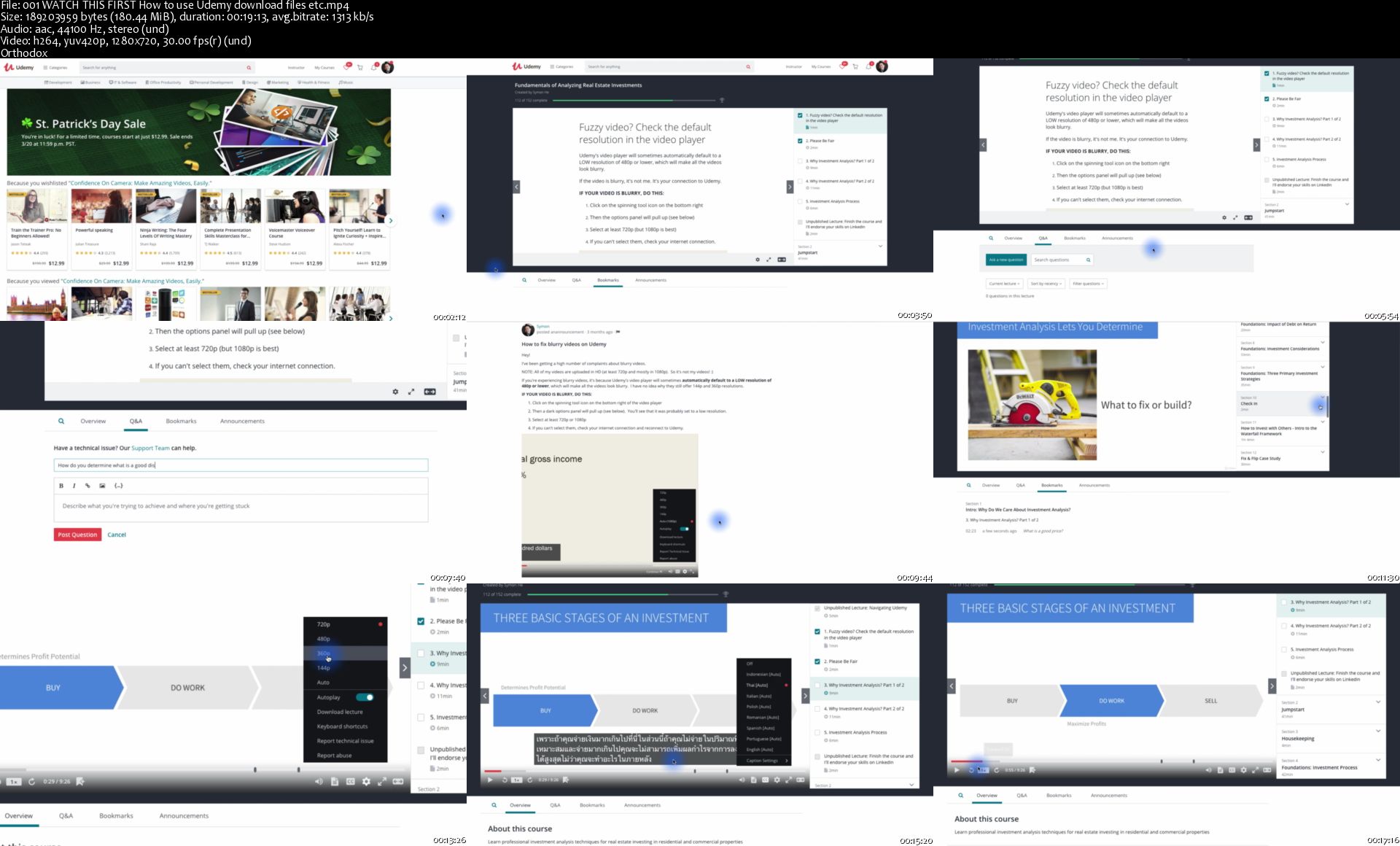Click the expanded view icon in the 00:13:26 player
The image size is (1400, 846).
(398, 781)
